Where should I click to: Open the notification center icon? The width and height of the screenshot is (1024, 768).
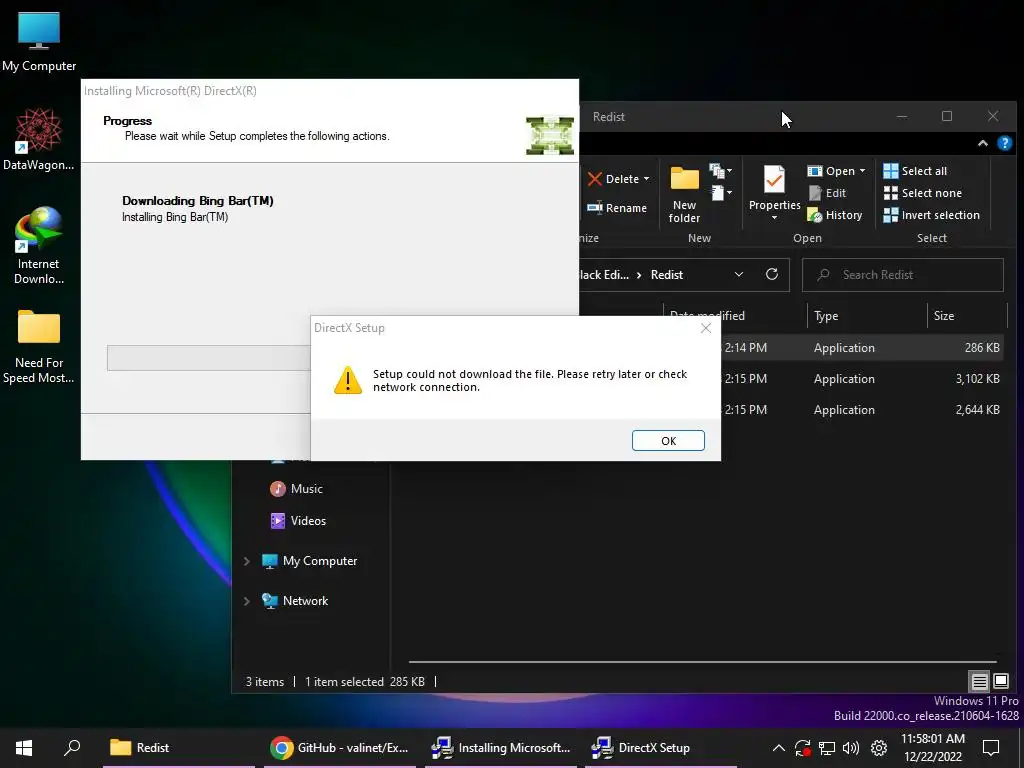[x=991, y=748]
